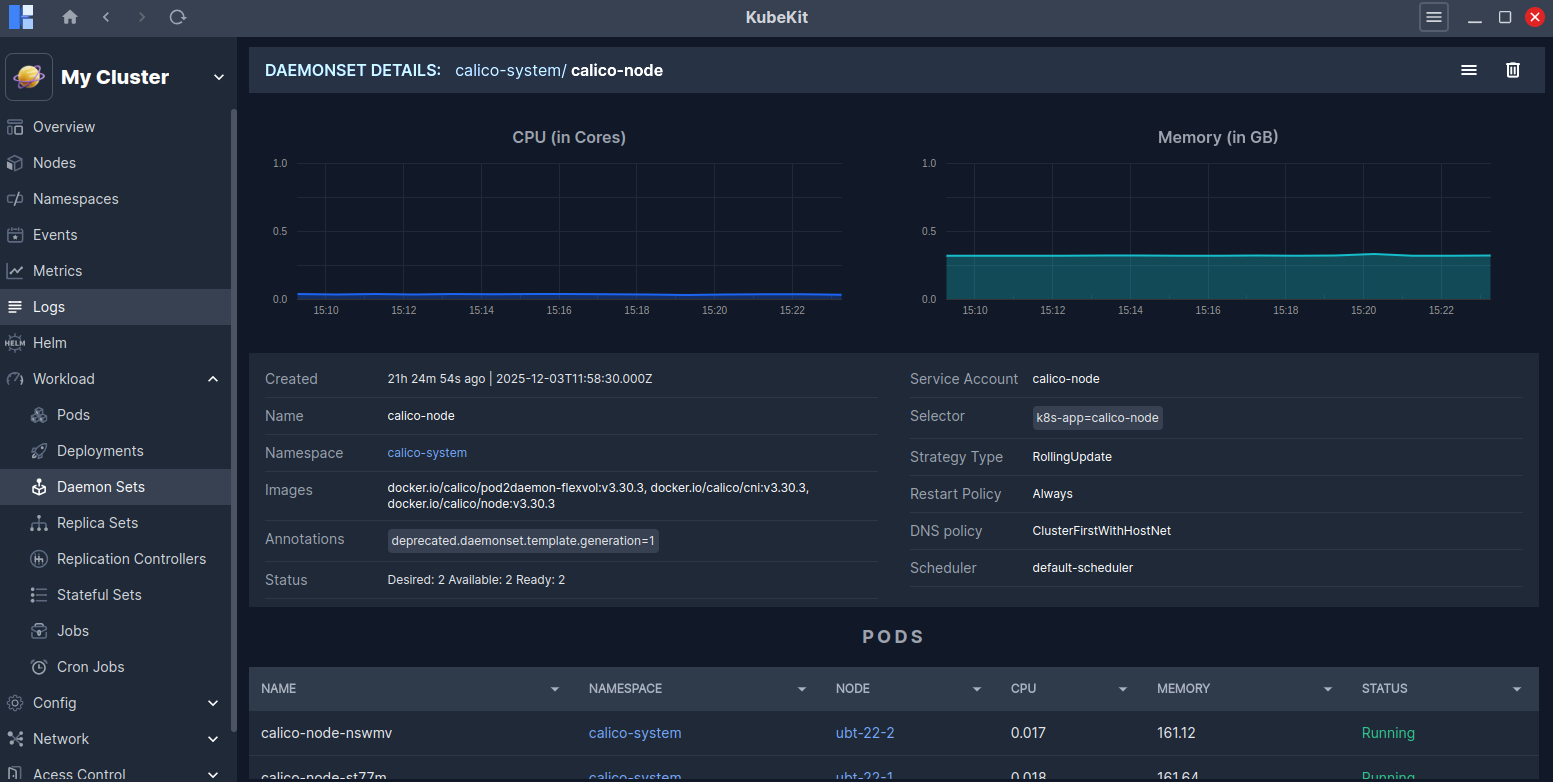
Task: Open the NAME column filter dropdown
Action: (x=555, y=689)
